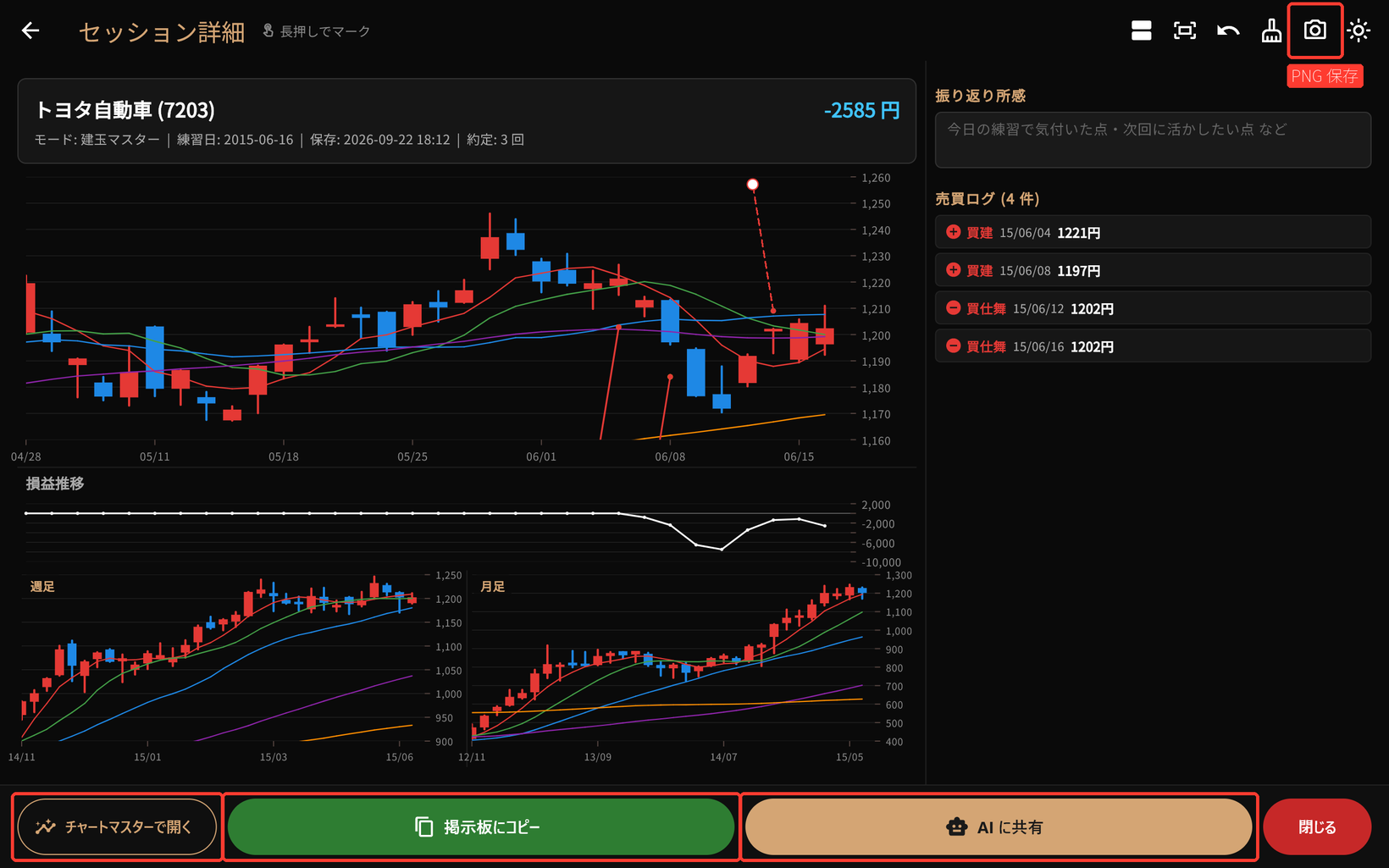1389x868 pixels.
Task: Click the 売買ログ (4 件) heading
Action: coord(988,198)
